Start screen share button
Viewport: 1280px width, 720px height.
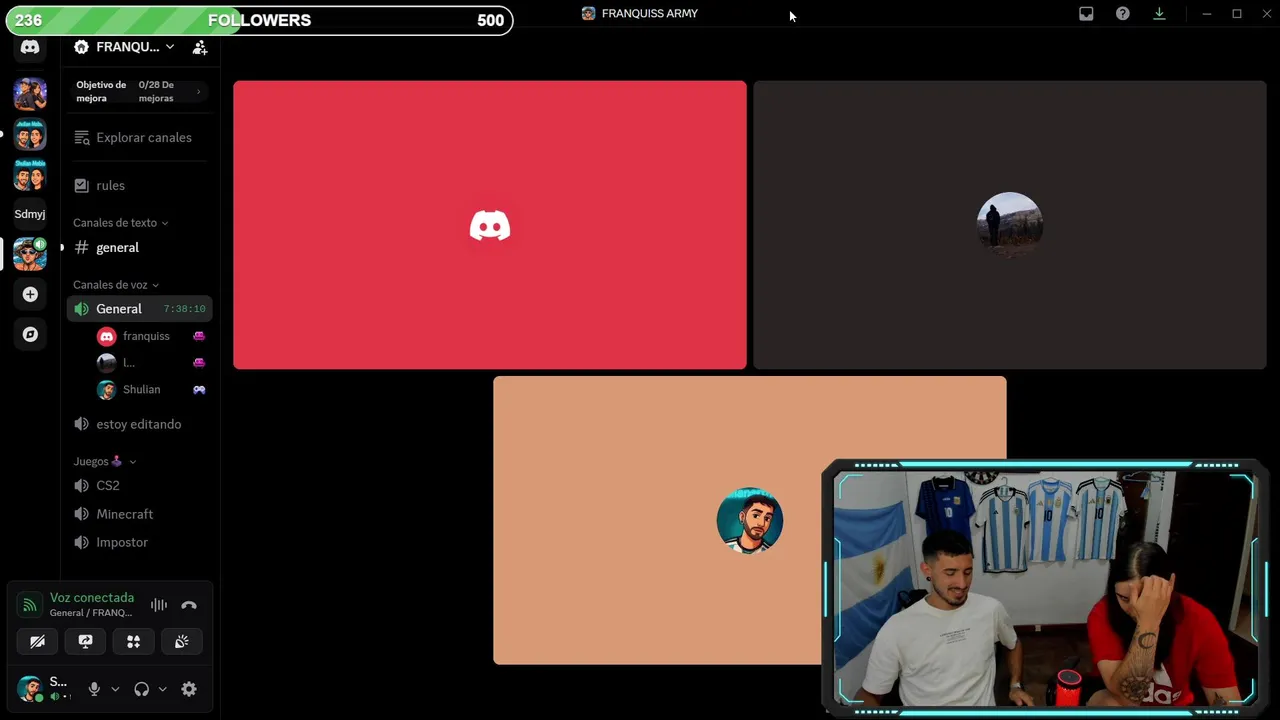[x=85, y=641]
